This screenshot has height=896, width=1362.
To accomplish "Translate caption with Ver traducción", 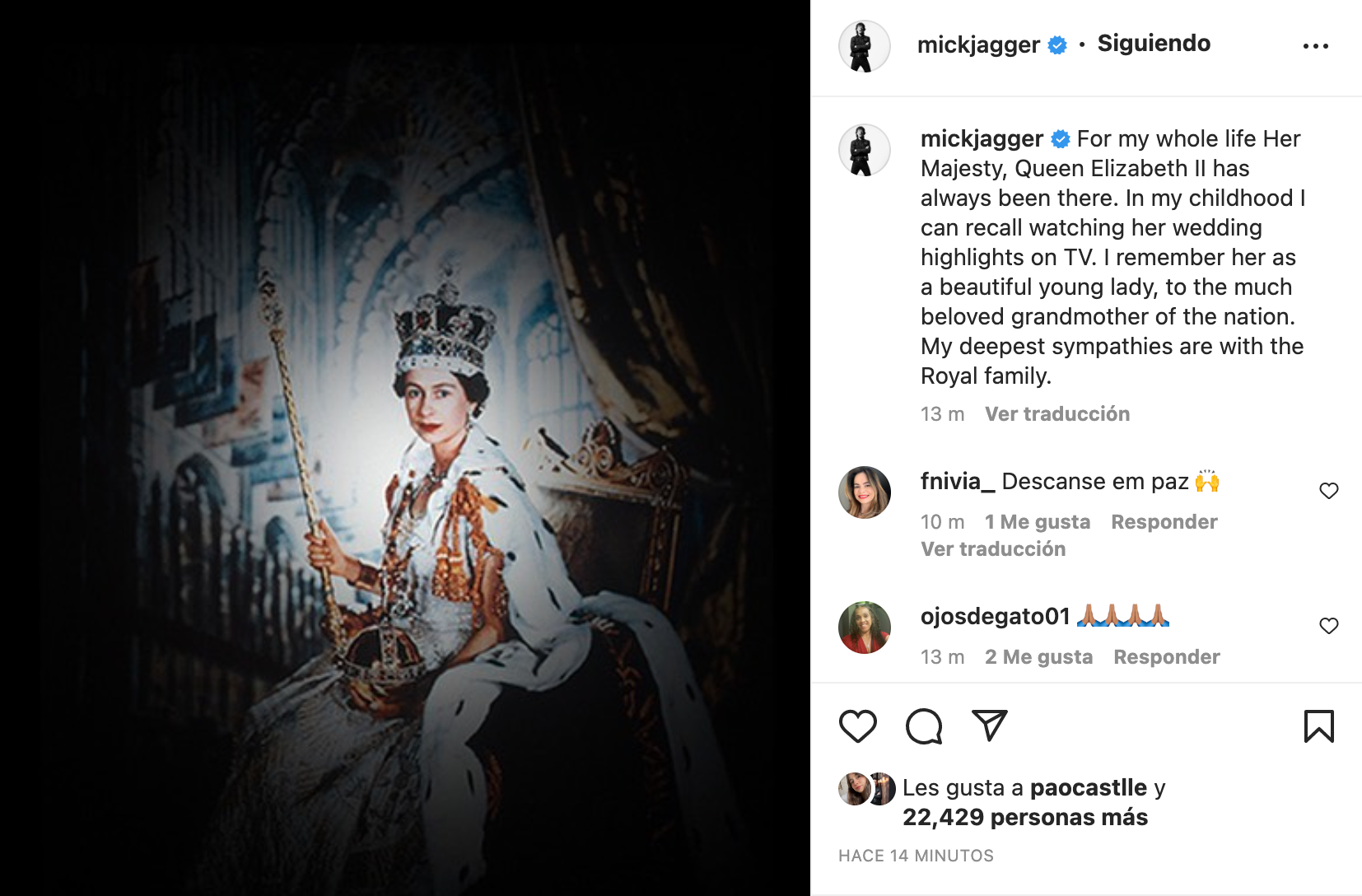I will [x=1057, y=414].
